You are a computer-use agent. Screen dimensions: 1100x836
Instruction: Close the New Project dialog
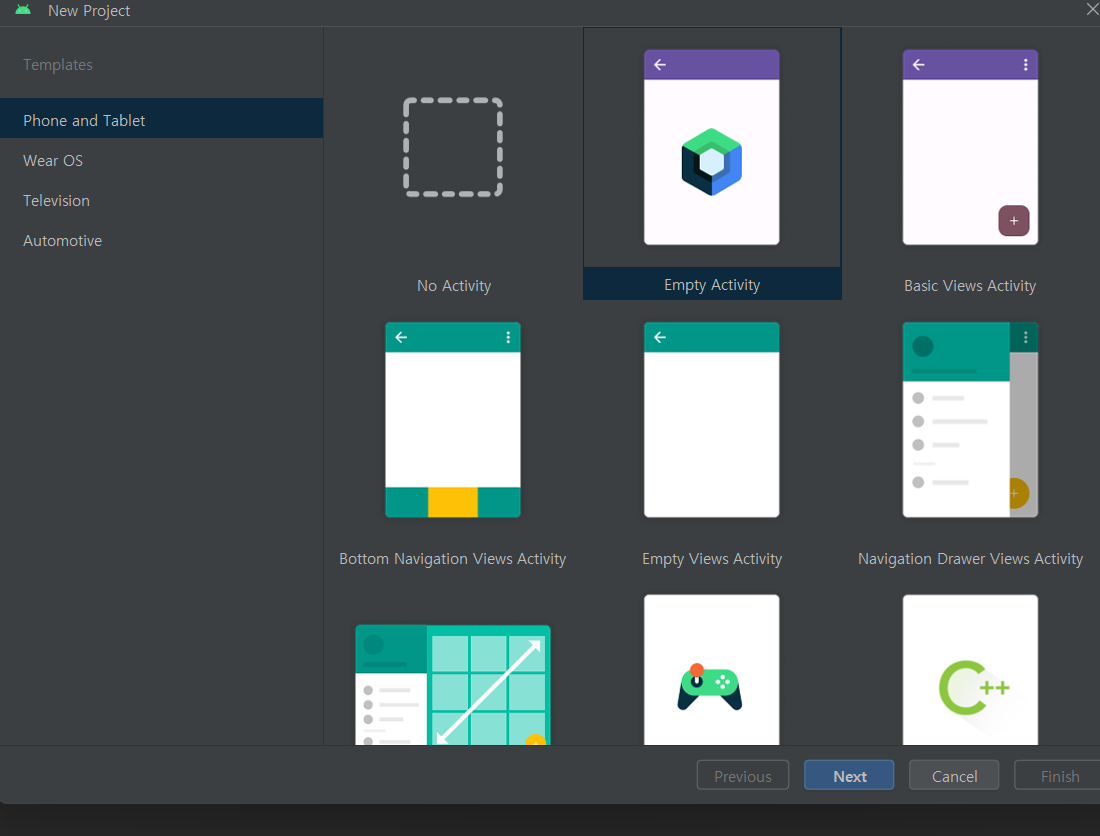pos(1092,9)
